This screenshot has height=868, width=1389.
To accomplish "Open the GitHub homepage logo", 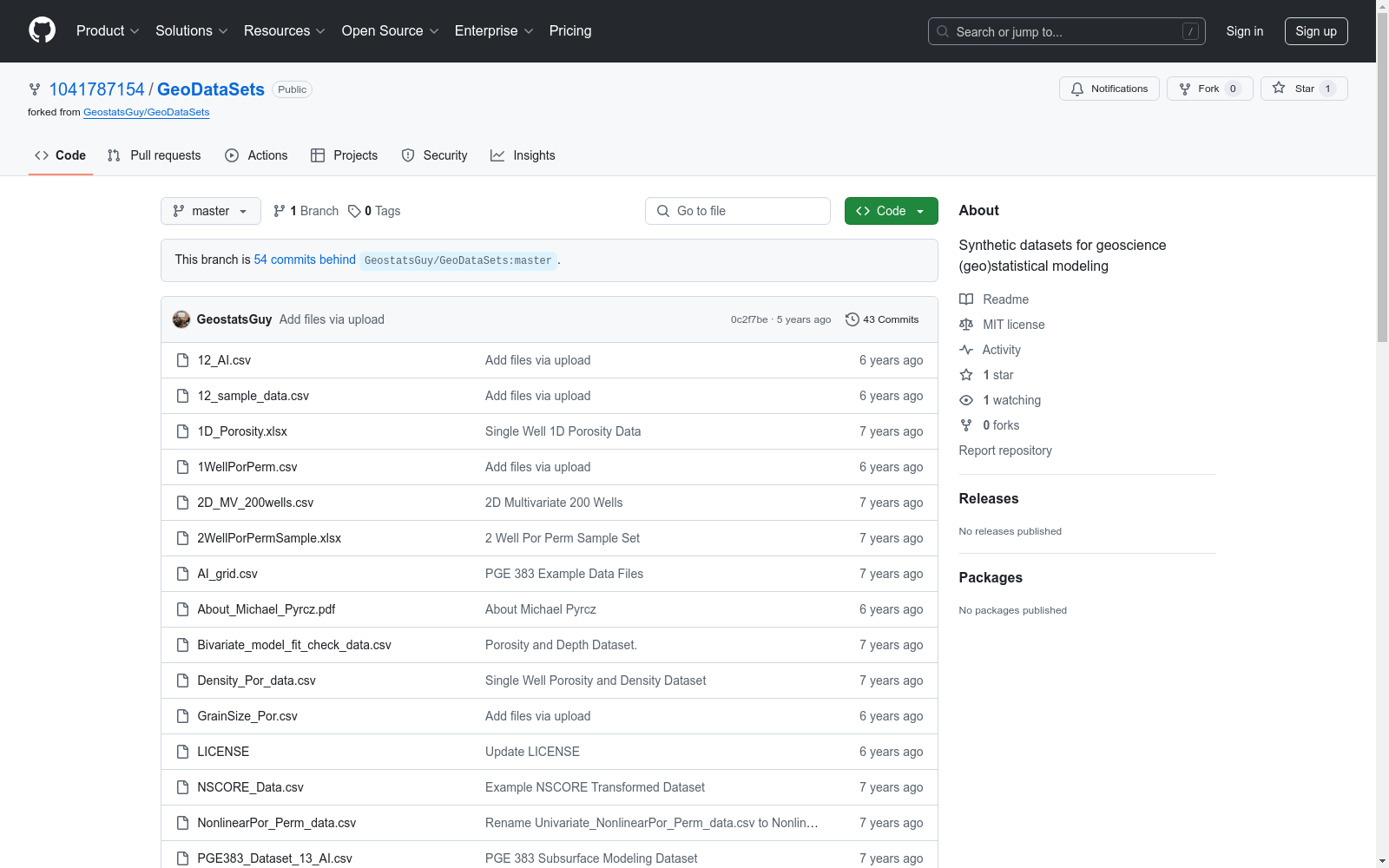I will tap(42, 30).
